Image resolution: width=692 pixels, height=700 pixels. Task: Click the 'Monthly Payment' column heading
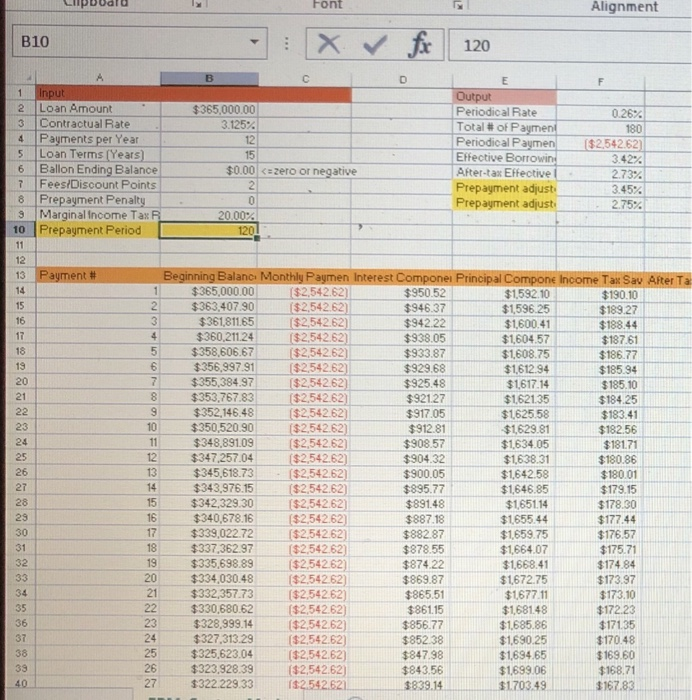pyautogui.click(x=304, y=277)
